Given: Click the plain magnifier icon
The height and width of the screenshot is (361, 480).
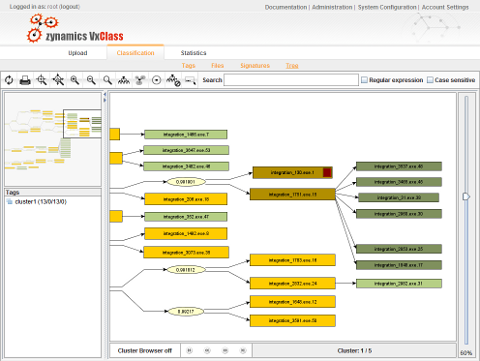Looking at the screenshot, I should click(x=107, y=80).
